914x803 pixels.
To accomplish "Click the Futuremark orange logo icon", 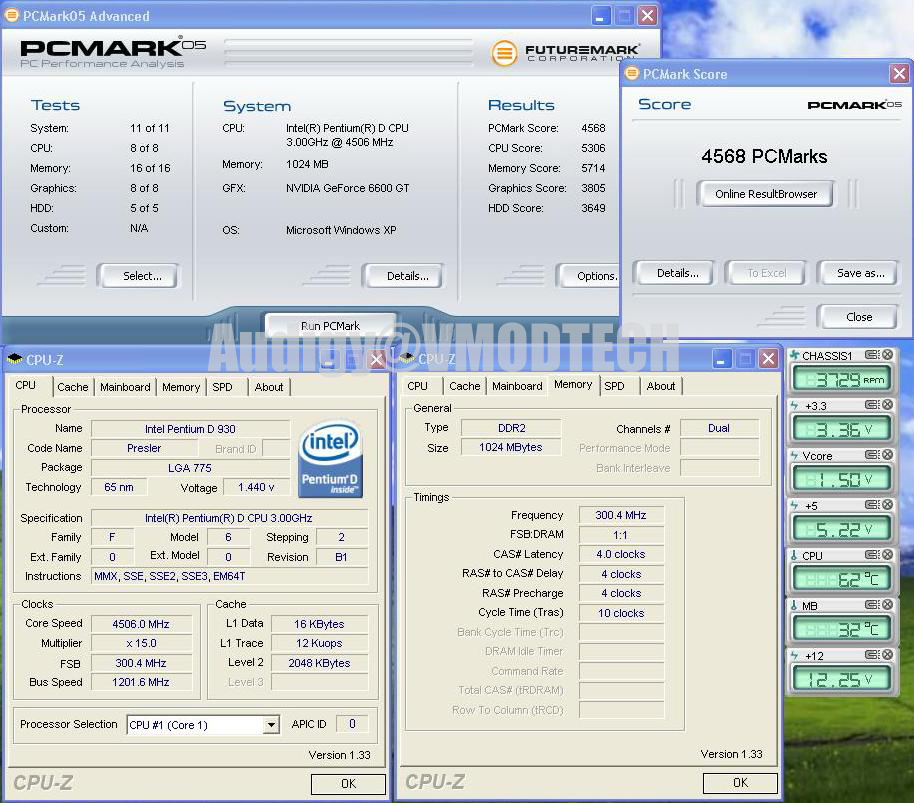I will tap(504, 53).
